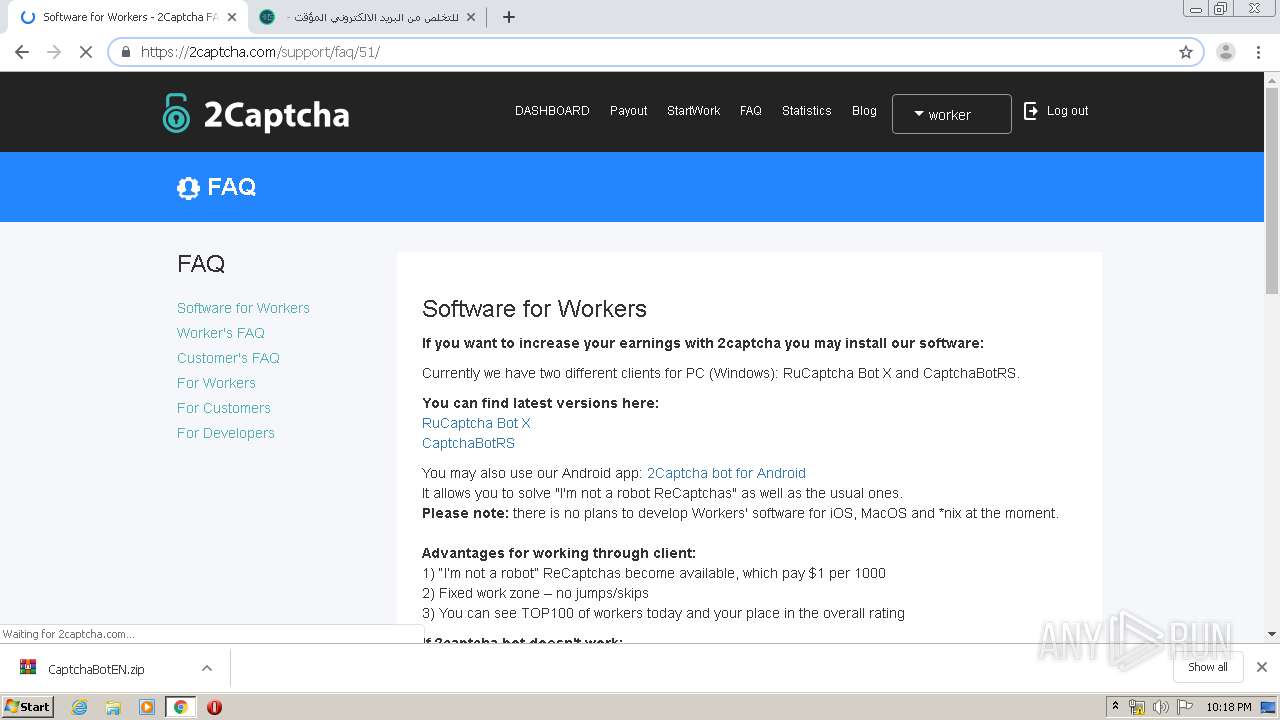Click red Opera-style icon in taskbar
Image resolution: width=1280 pixels, height=720 pixels.
tap(214, 707)
